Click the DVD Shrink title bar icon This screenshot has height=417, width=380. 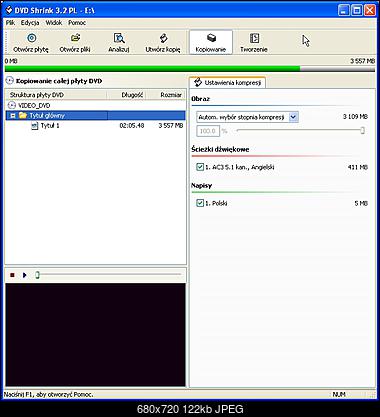(9, 10)
